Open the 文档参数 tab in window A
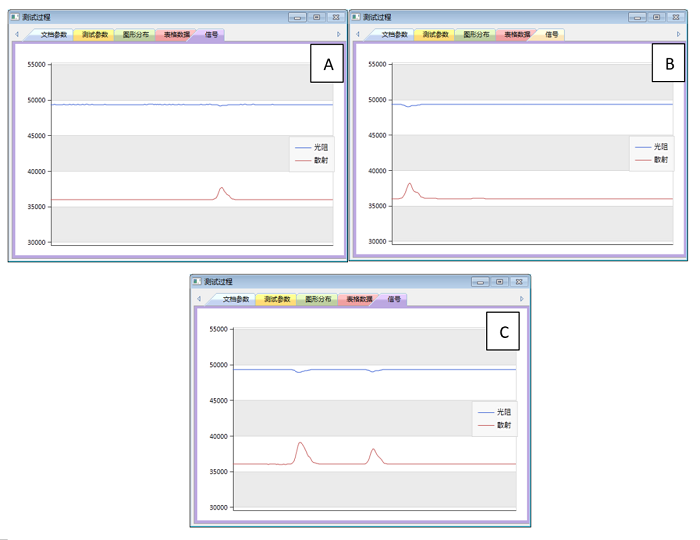700x540 pixels. coord(55,34)
